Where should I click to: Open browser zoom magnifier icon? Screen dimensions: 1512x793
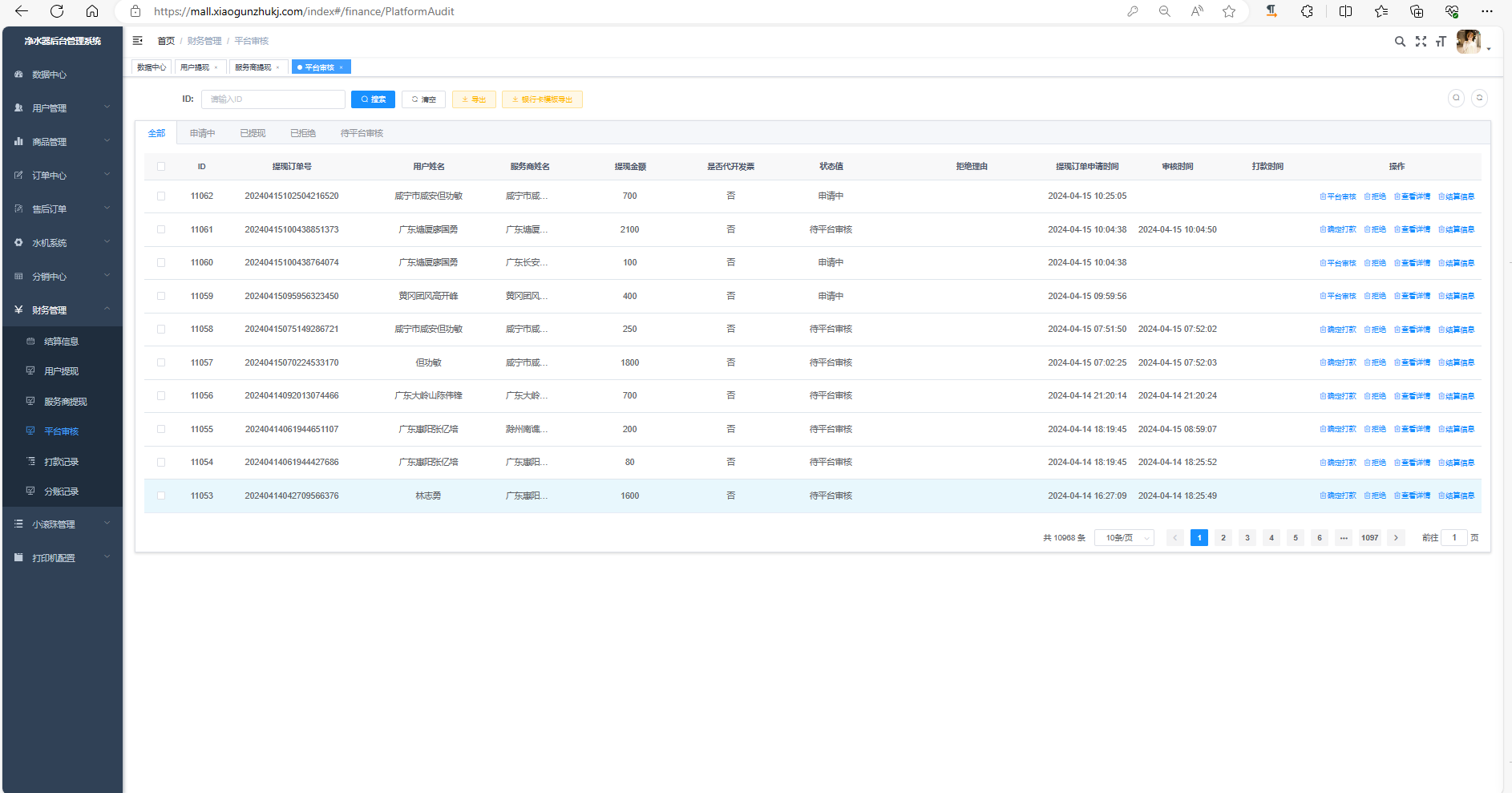(1165, 11)
